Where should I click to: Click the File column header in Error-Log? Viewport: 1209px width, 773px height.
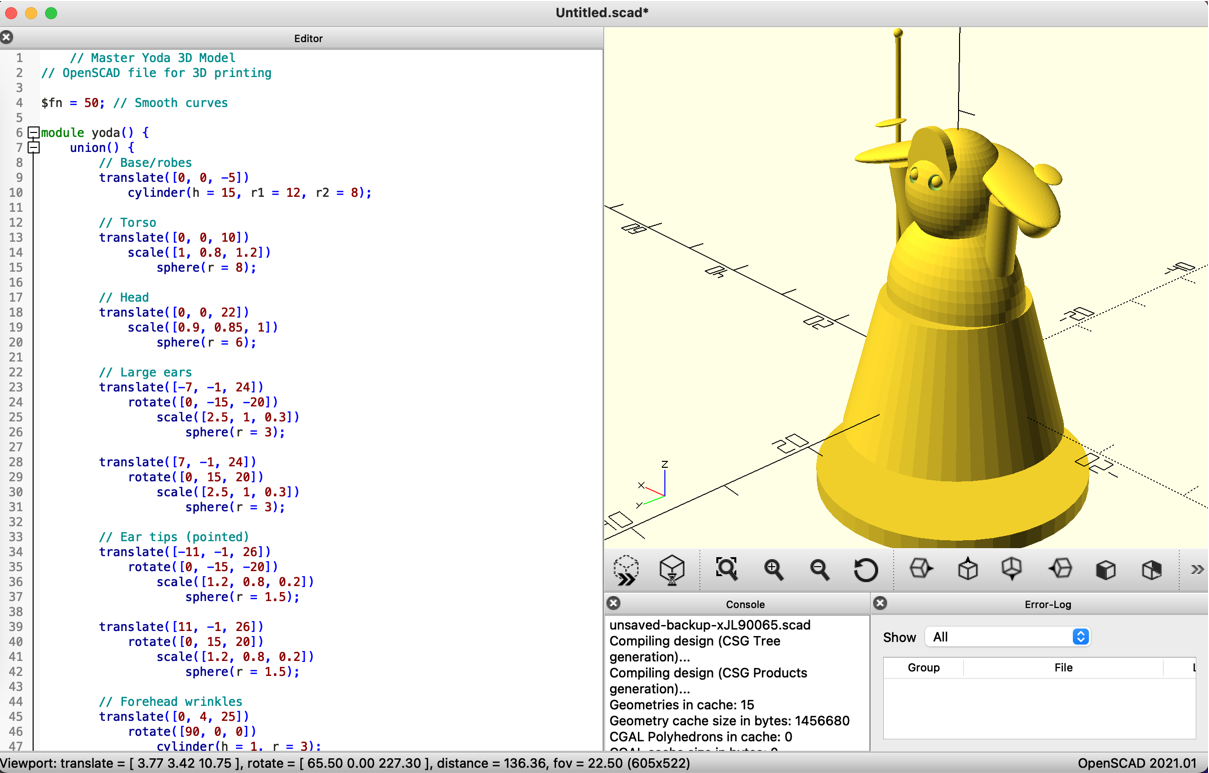pos(1063,668)
